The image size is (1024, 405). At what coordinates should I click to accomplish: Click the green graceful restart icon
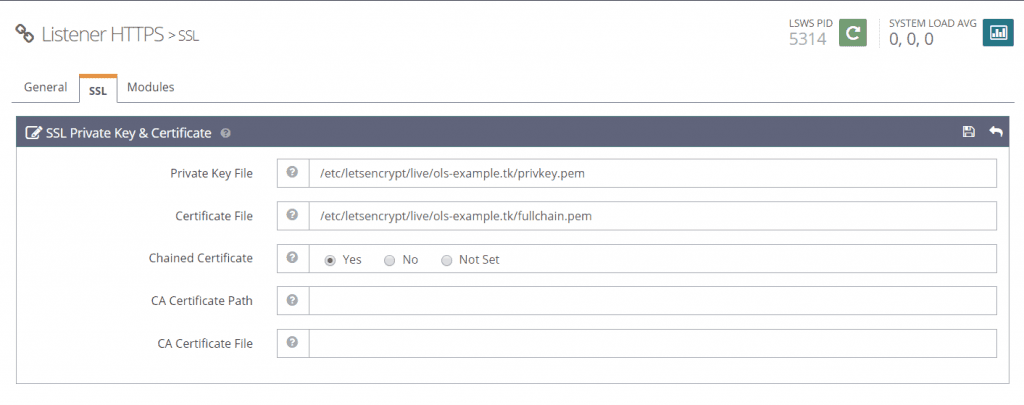coord(852,33)
